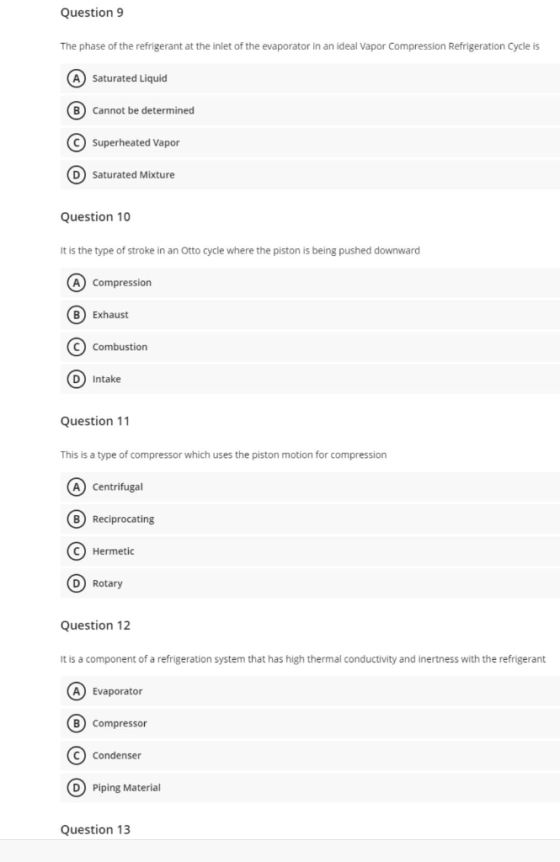Click the Question 13 heading
The image size is (560, 862).
95,830
